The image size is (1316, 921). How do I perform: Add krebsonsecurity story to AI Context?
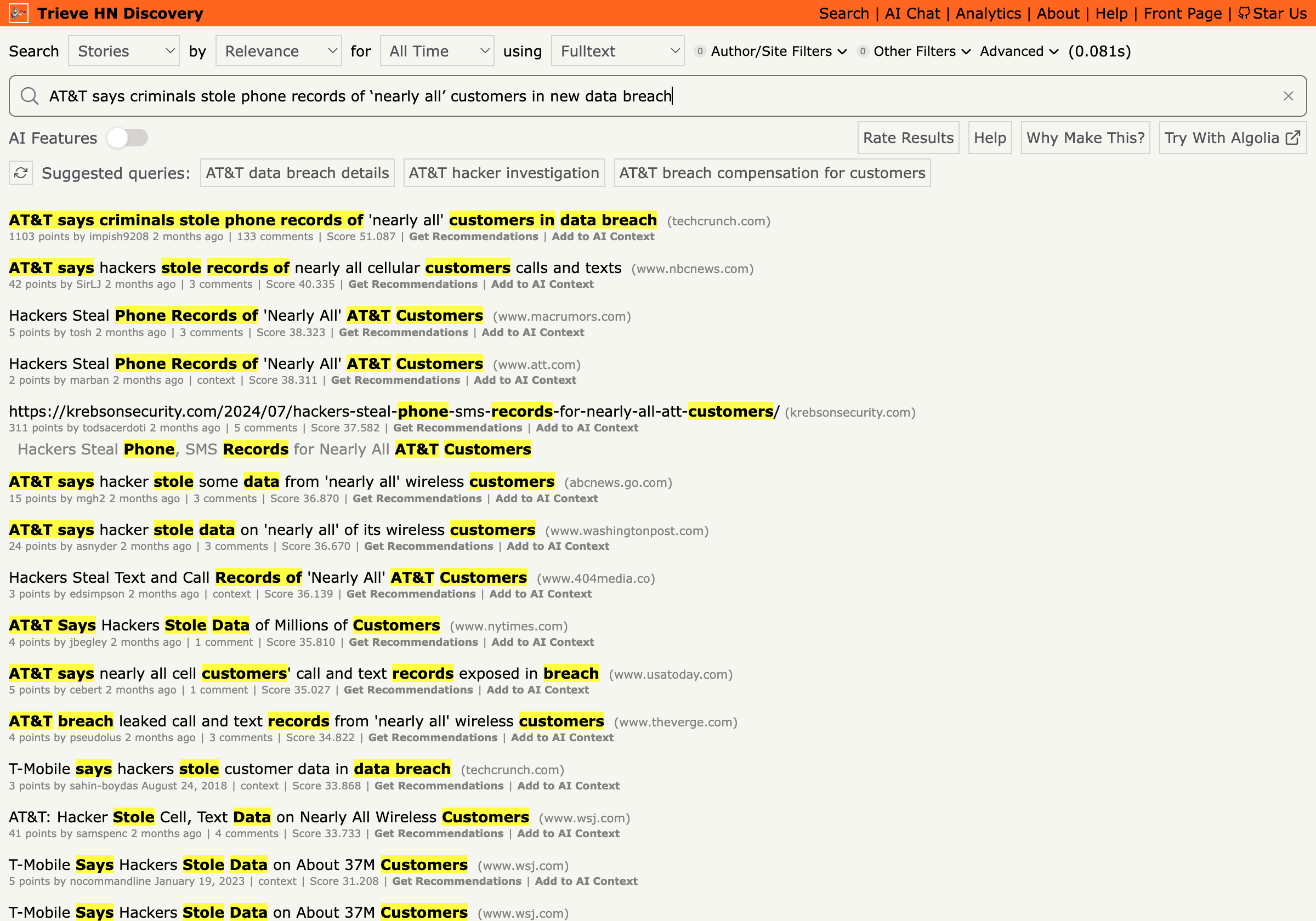point(587,428)
